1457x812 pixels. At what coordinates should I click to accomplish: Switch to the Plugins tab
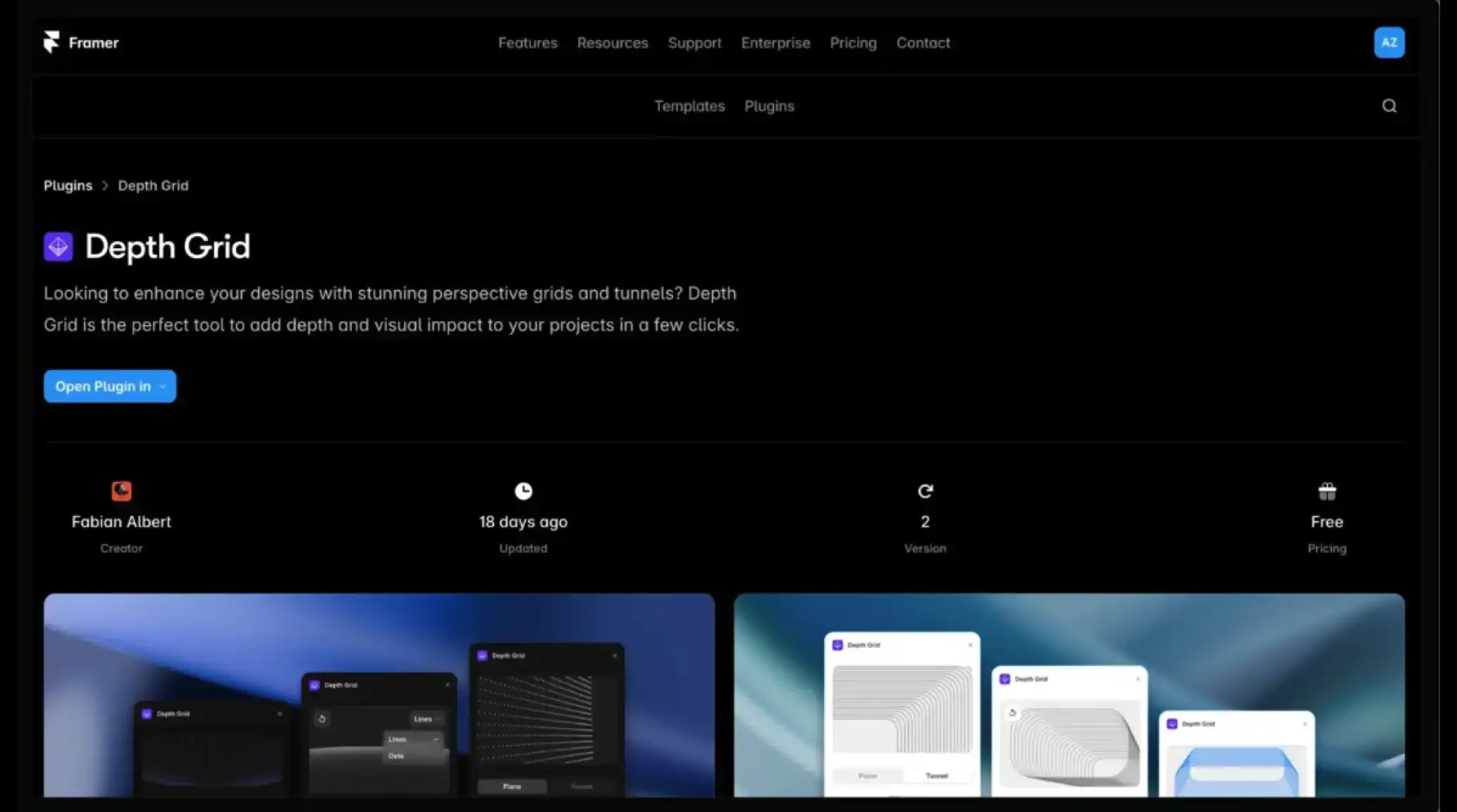point(769,106)
